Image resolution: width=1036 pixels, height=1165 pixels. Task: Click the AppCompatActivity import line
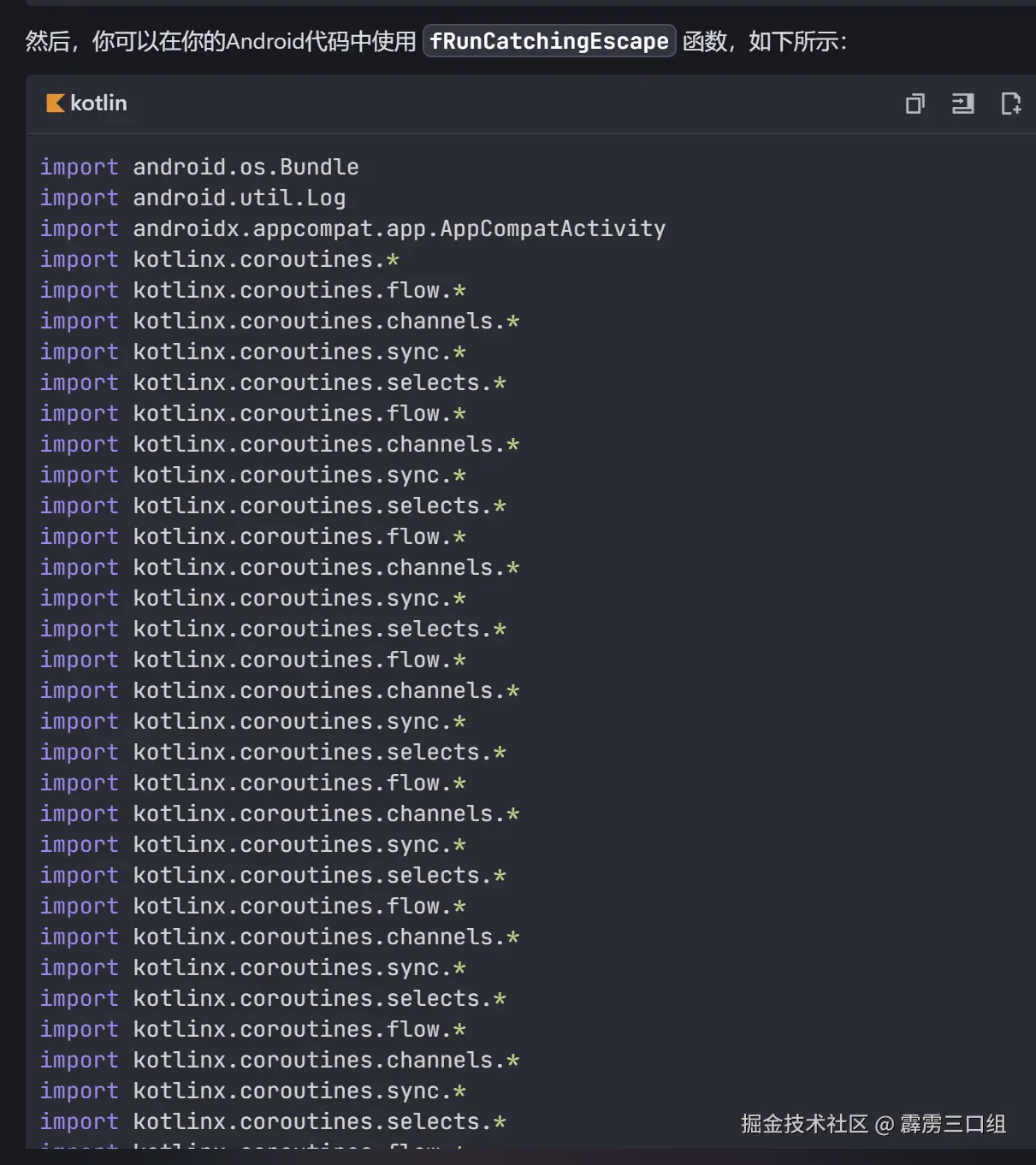click(352, 228)
